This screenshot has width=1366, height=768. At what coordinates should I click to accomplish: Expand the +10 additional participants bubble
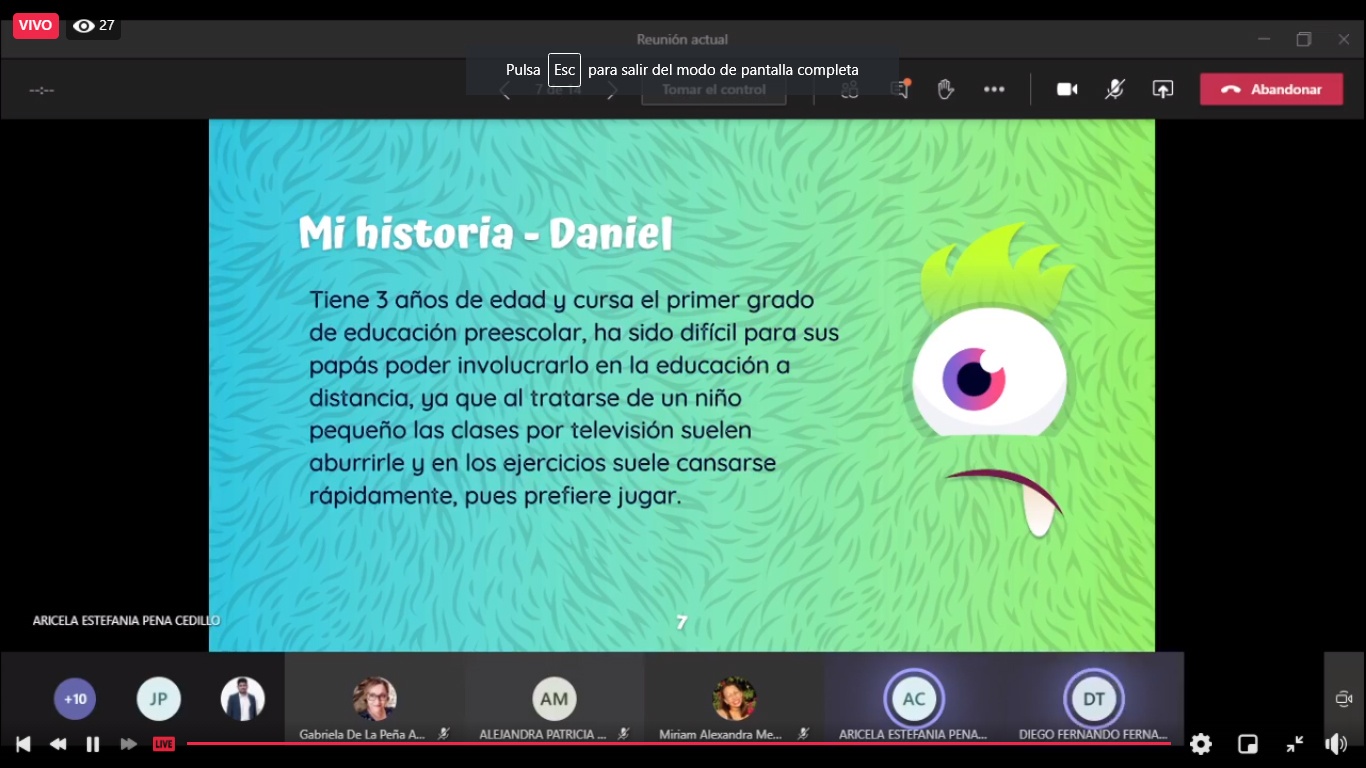pos(75,699)
